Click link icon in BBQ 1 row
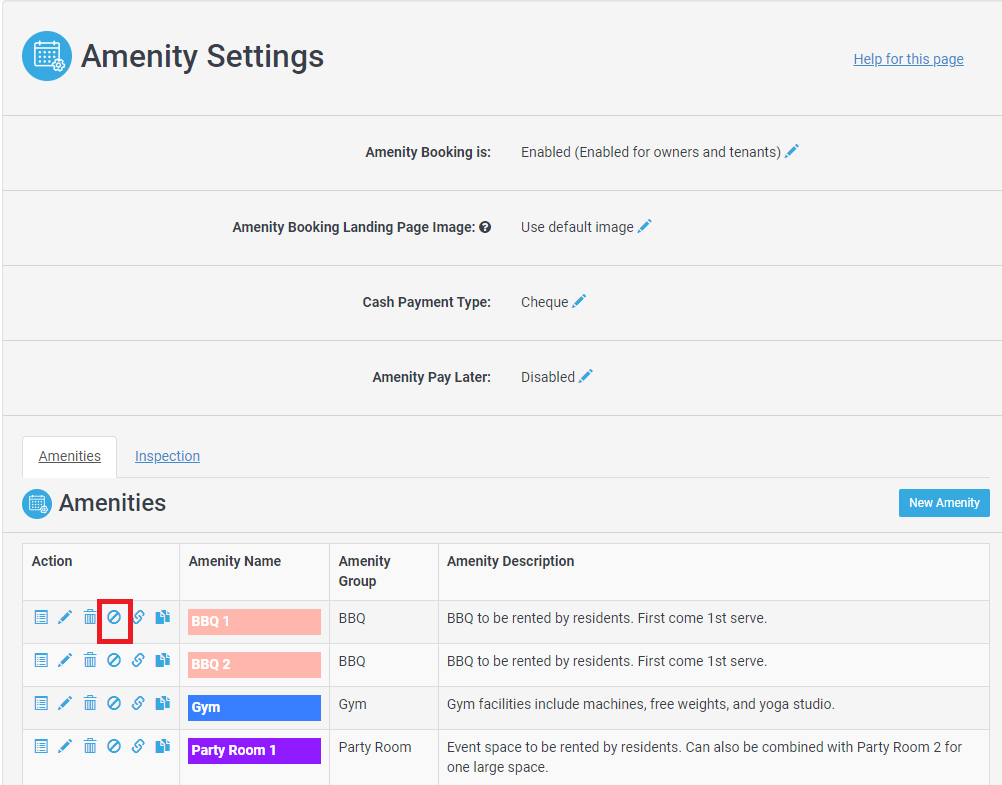Screen dimensions: 1002x785 [x=138, y=618]
